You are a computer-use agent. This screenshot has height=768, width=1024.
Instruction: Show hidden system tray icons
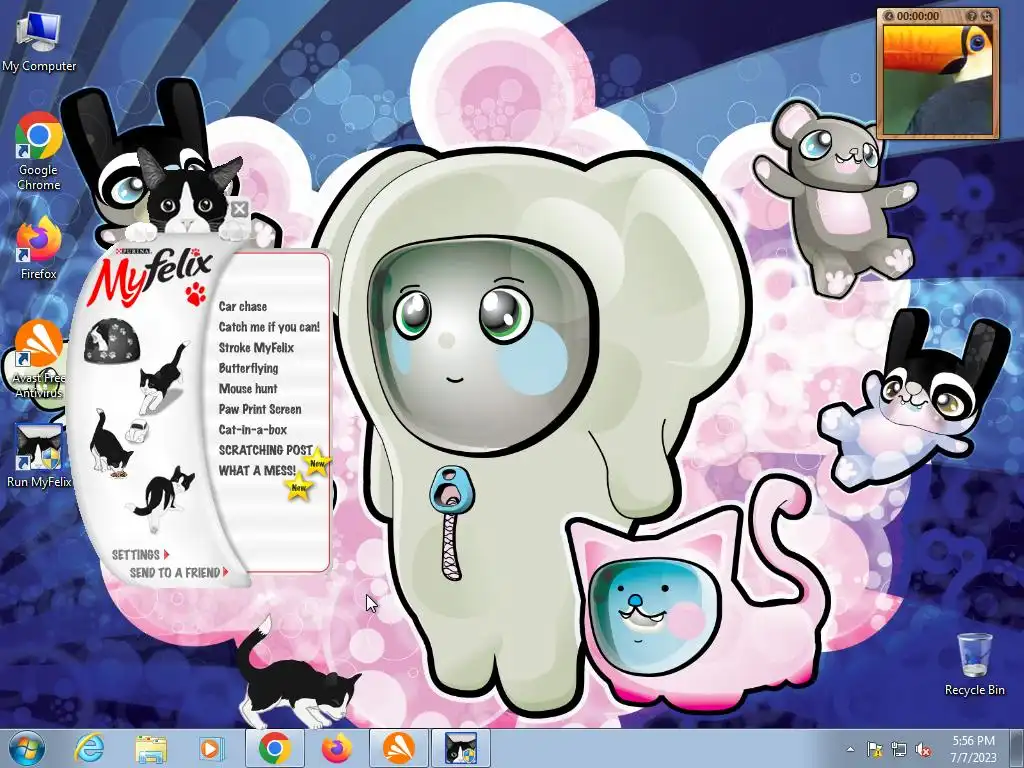(850, 749)
